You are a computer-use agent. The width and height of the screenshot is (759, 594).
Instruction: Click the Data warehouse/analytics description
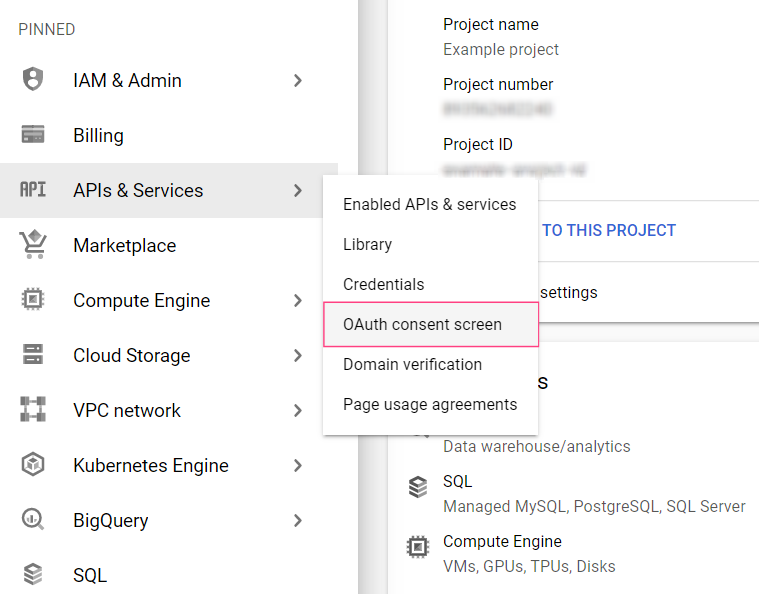point(537,446)
